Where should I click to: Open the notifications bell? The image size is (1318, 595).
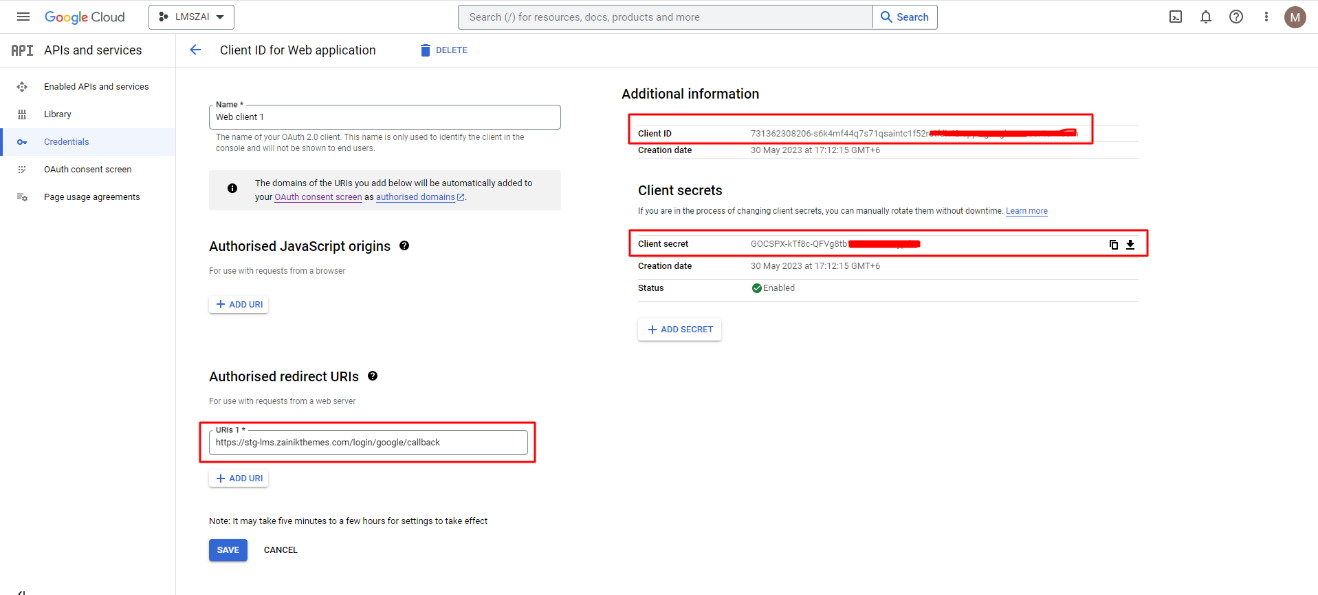pyautogui.click(x=1206, y=17)
